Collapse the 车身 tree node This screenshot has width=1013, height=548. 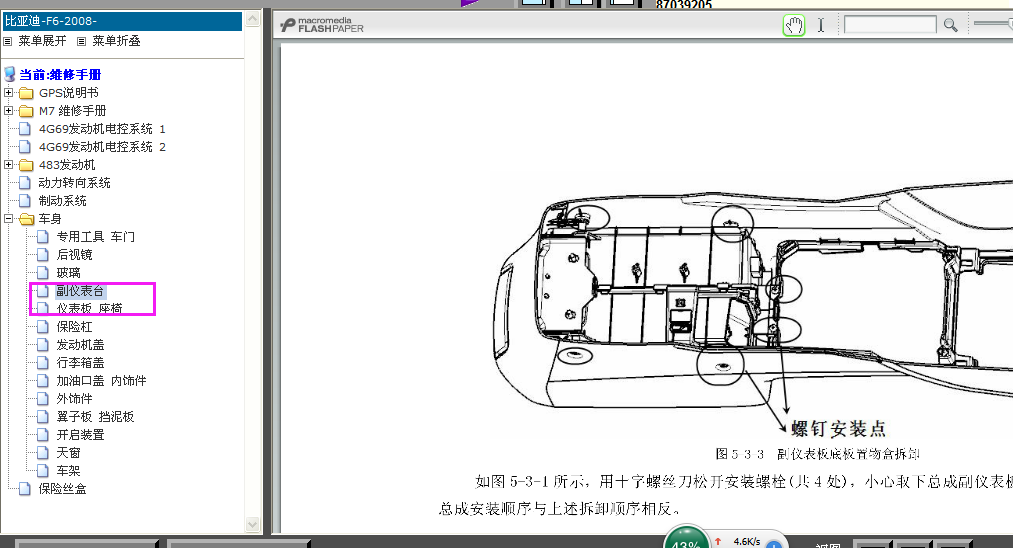(9, 219)
